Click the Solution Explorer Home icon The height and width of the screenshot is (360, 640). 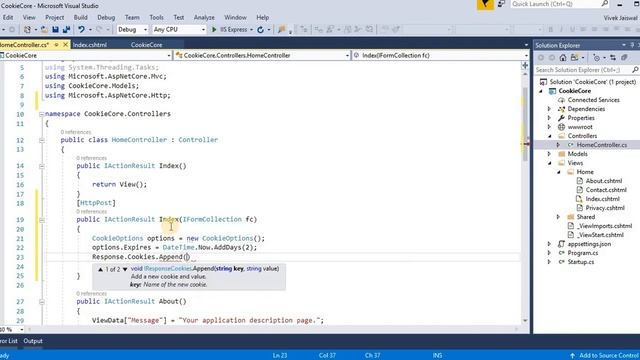(563, 58)
